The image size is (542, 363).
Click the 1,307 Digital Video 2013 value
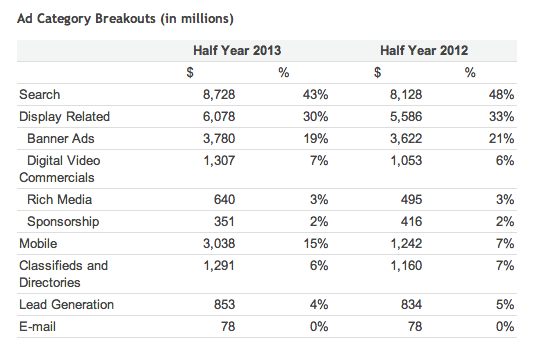(x=219, y=160)
